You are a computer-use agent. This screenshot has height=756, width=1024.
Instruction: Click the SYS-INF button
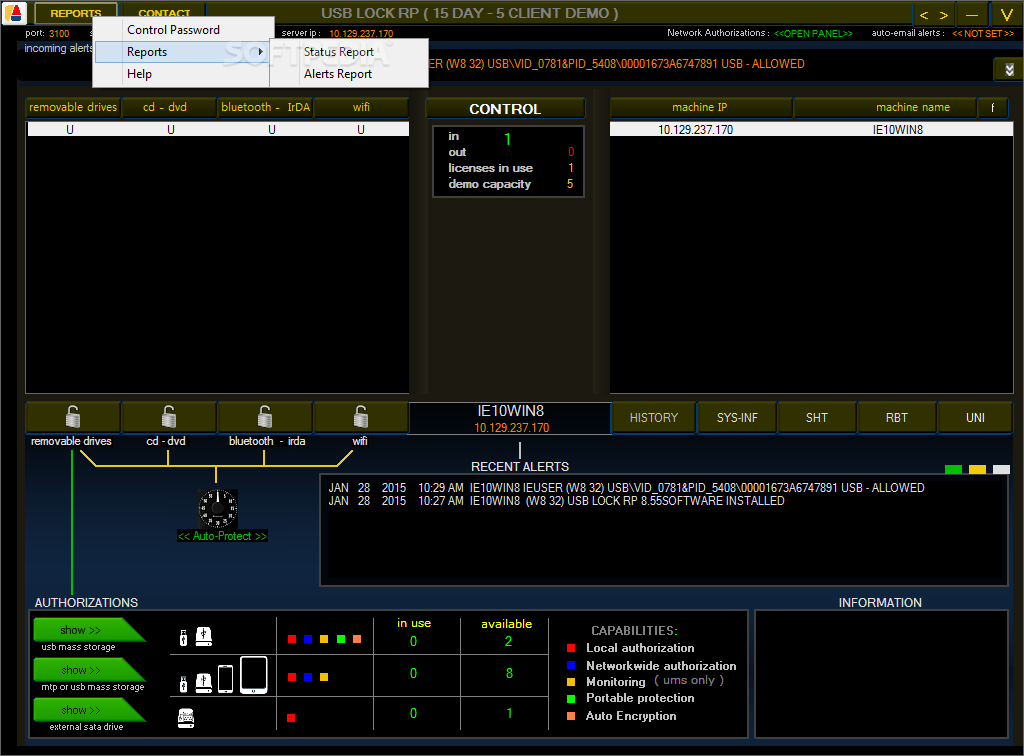737,418
